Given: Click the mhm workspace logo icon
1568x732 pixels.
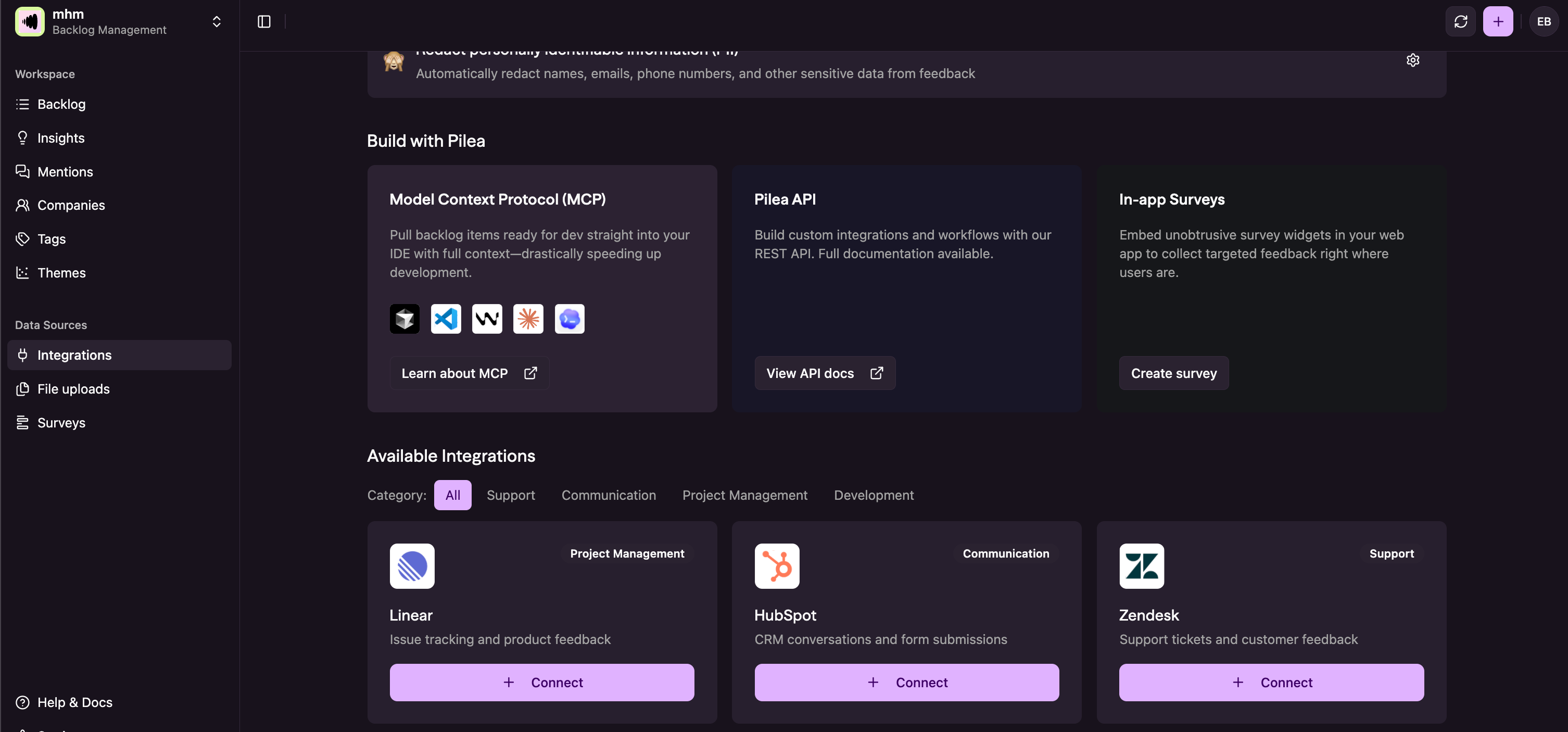Looking at the screenshot, I should tap(30, 22).
